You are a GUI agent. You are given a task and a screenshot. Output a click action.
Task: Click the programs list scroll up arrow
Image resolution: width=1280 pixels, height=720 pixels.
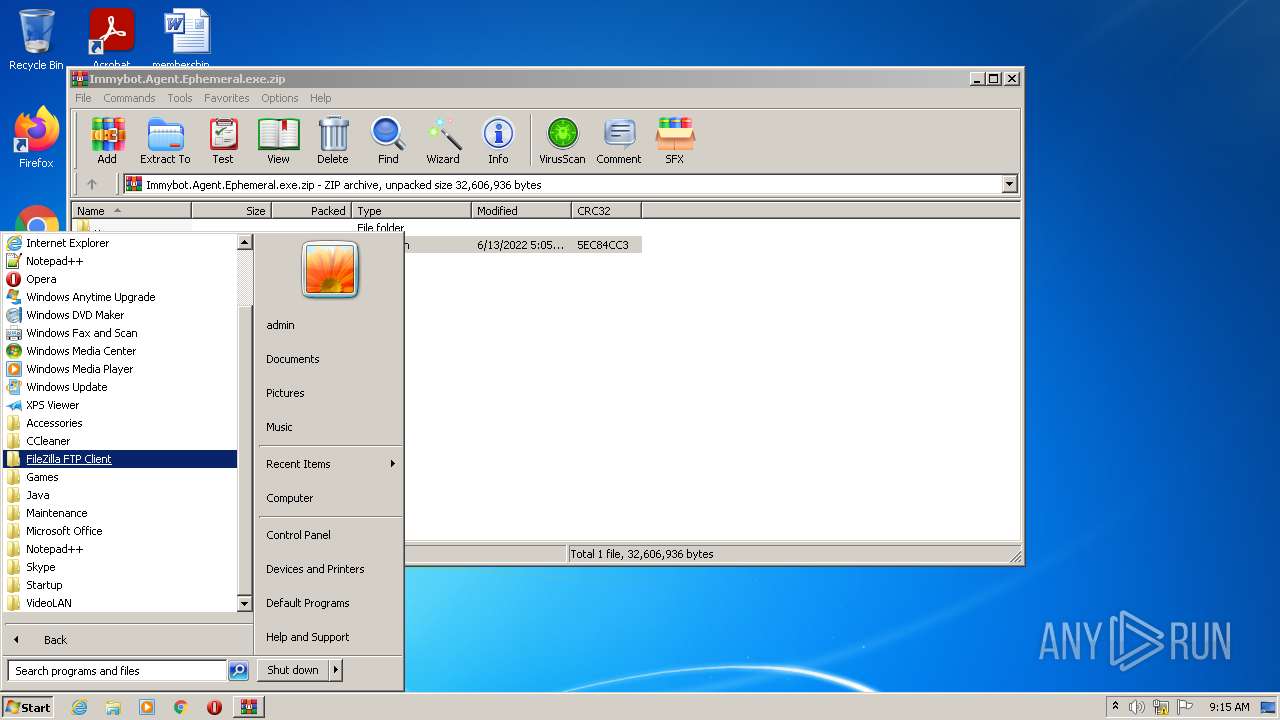tap(244, 242)
